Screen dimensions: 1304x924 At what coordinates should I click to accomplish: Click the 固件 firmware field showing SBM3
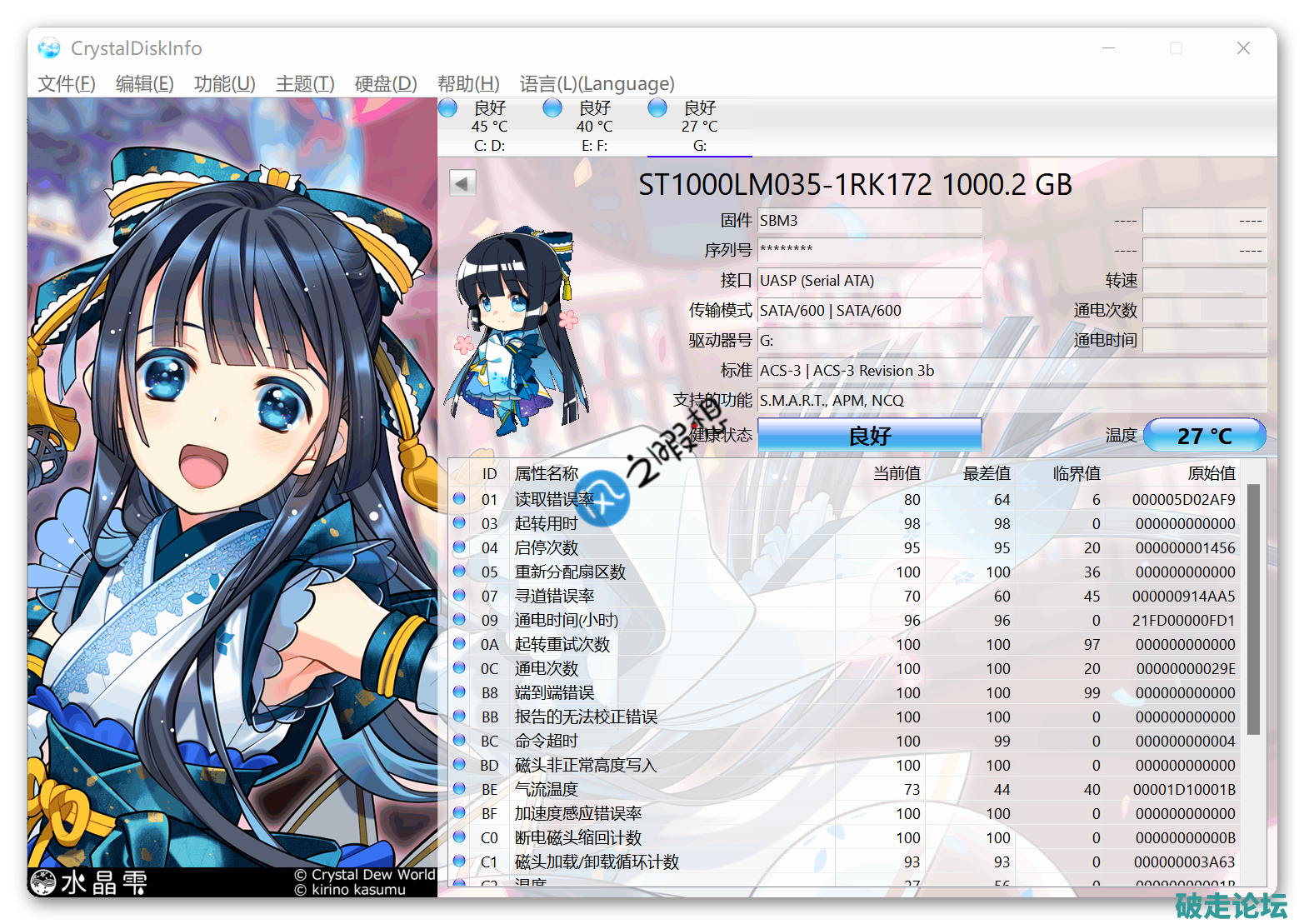tap(869, 221)
